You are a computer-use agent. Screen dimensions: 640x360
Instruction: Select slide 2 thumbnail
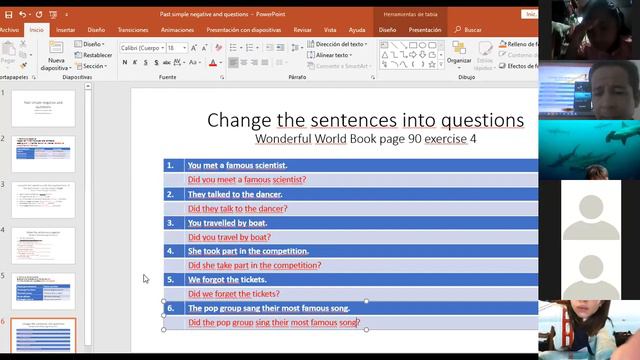click(x=43, y=154)
